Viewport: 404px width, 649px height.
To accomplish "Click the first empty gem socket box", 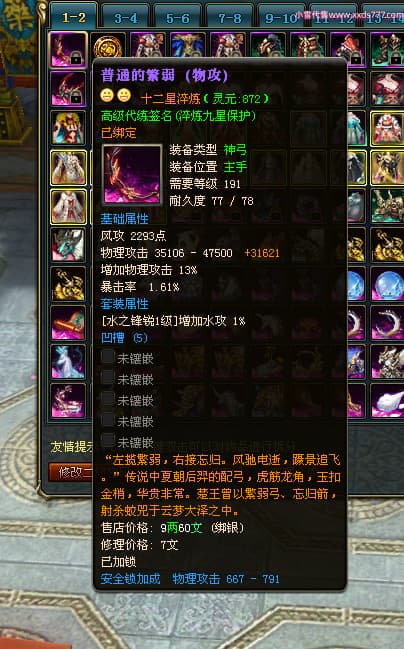I will tap(108, 357).
